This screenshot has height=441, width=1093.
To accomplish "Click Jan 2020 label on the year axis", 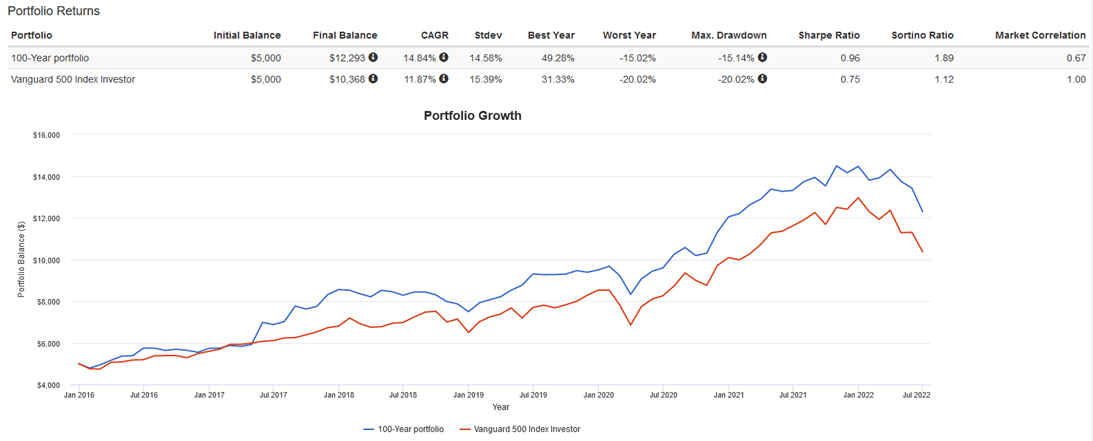I will tap(597, 395).
